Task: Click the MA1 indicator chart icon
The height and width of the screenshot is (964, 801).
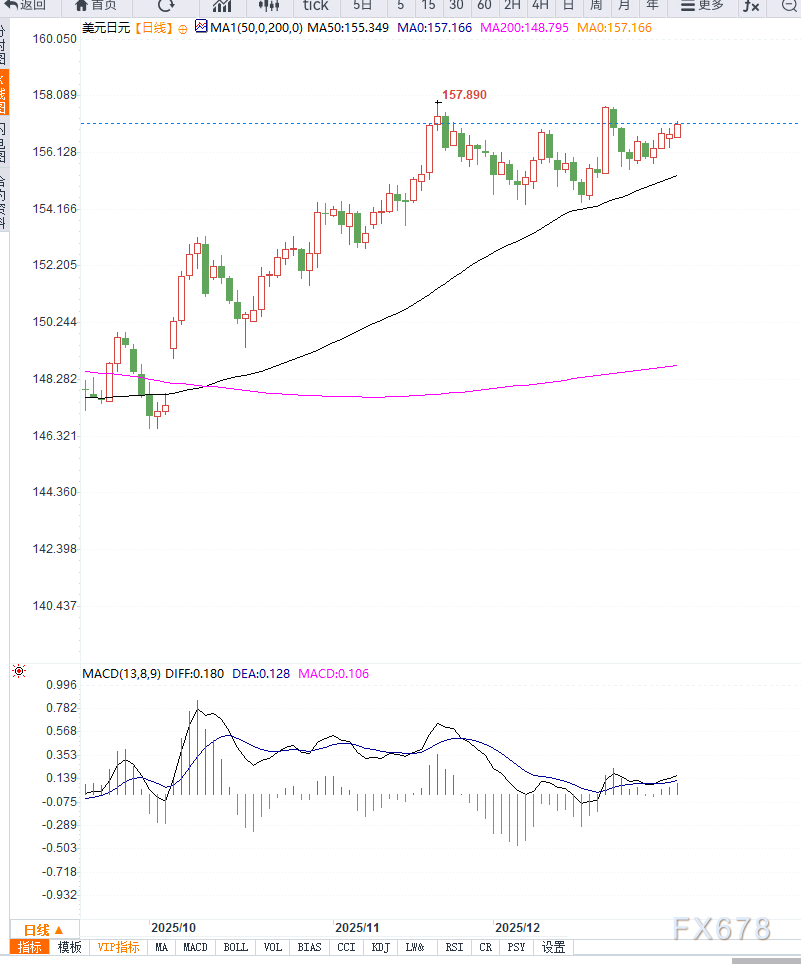Action: click(201, 28)
